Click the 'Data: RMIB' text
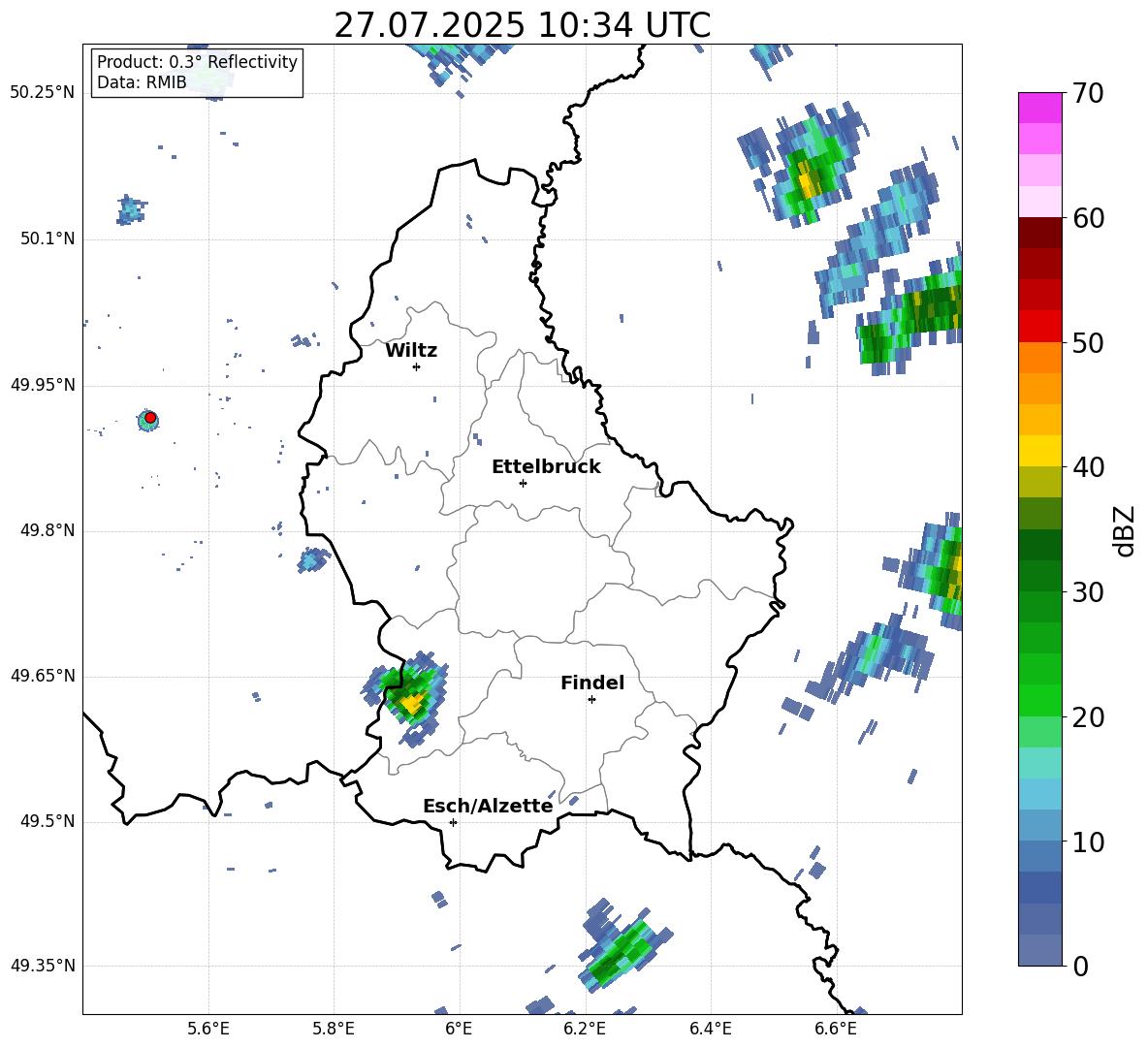Image resolution: width=1148 pixels, height=1048 pixels. coord(142,82)
